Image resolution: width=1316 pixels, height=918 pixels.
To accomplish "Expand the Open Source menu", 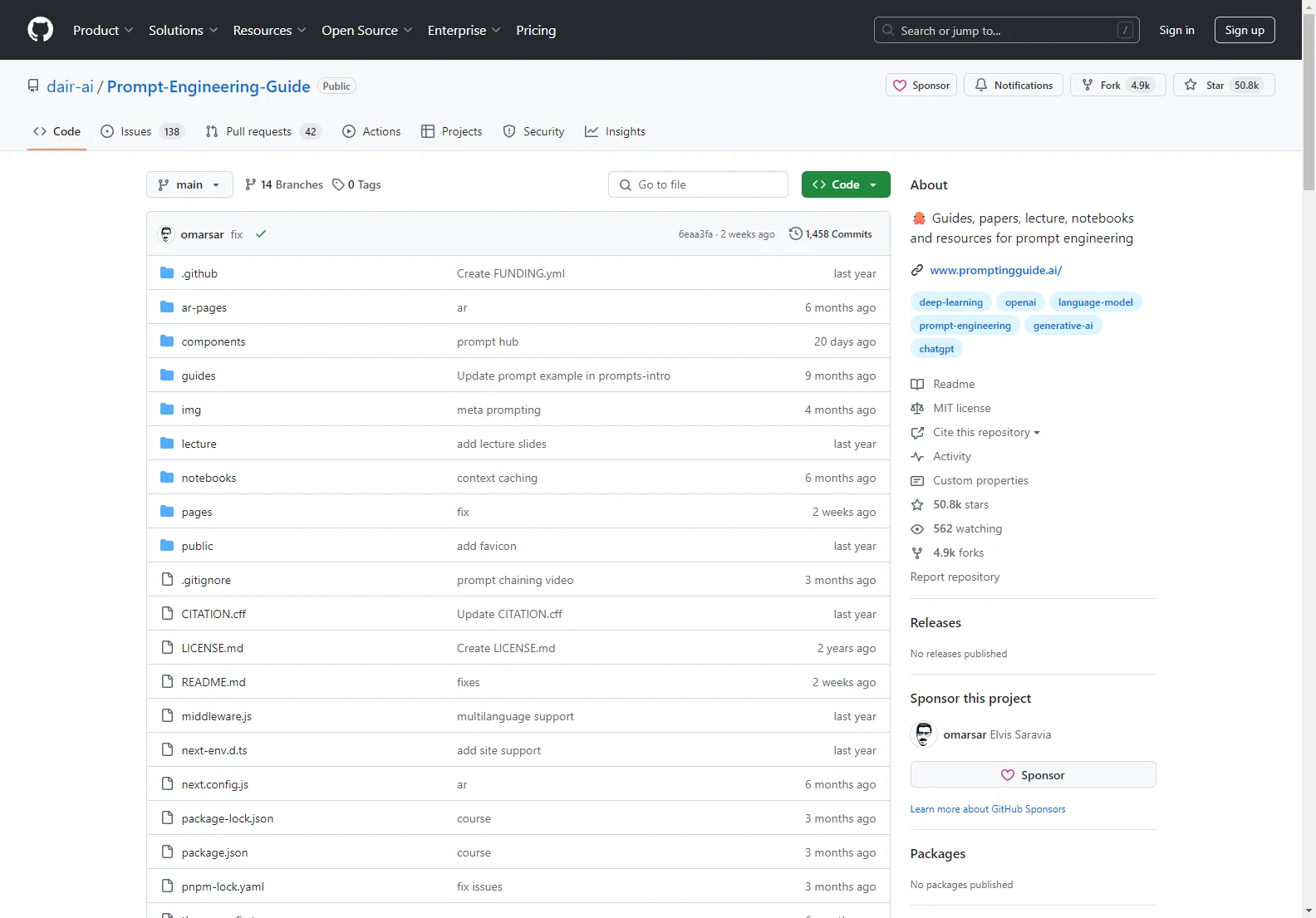I will tap(367, 30).
